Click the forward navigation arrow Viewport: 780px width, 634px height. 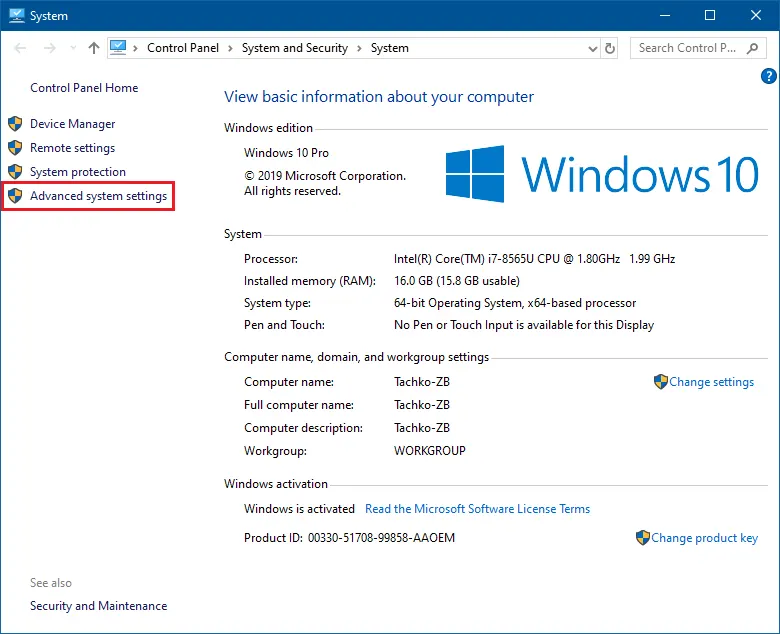[50, 48]
